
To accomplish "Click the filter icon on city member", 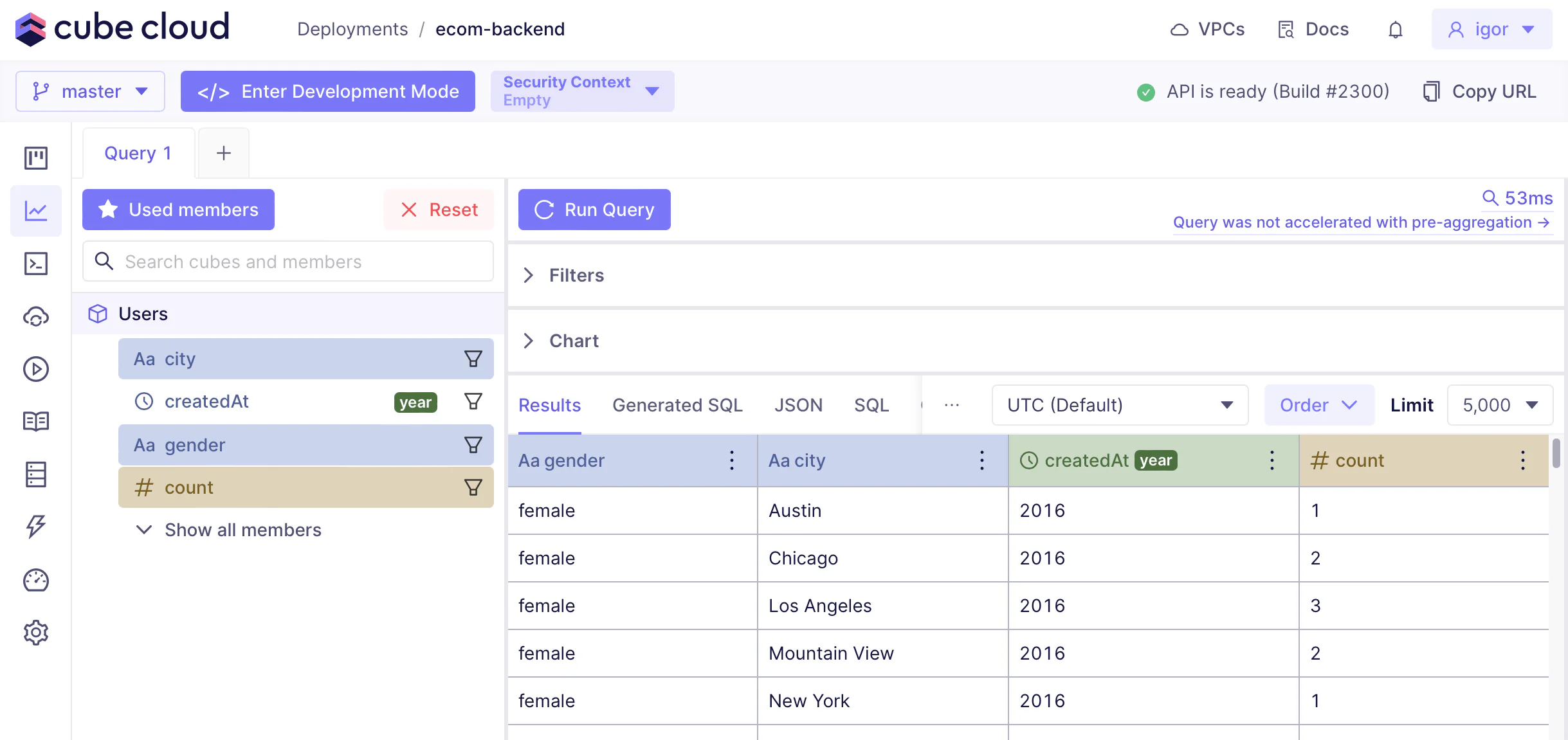I will click(473, 359).
